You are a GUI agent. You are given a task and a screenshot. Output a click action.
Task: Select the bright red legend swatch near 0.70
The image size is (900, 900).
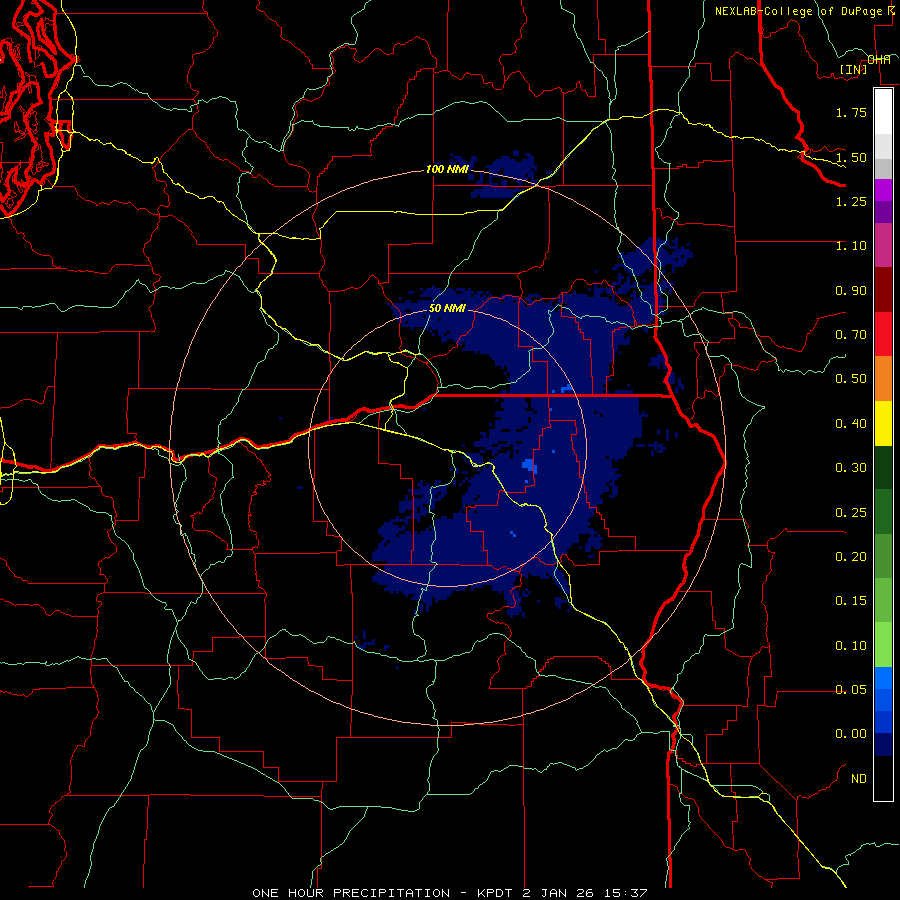click(883, 334)
